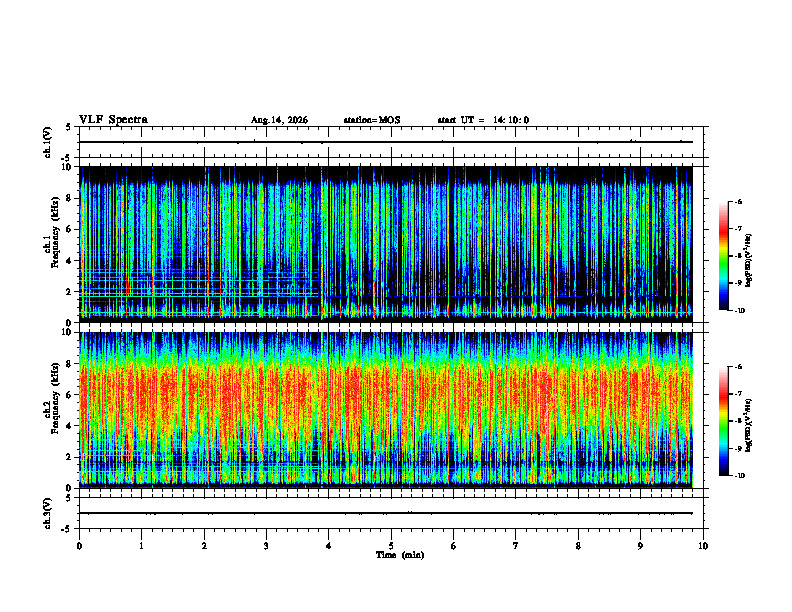Click the ch.2 color scale log(PSD) label
This screenshot has width=792, height=612.
[x=749, y=426]
